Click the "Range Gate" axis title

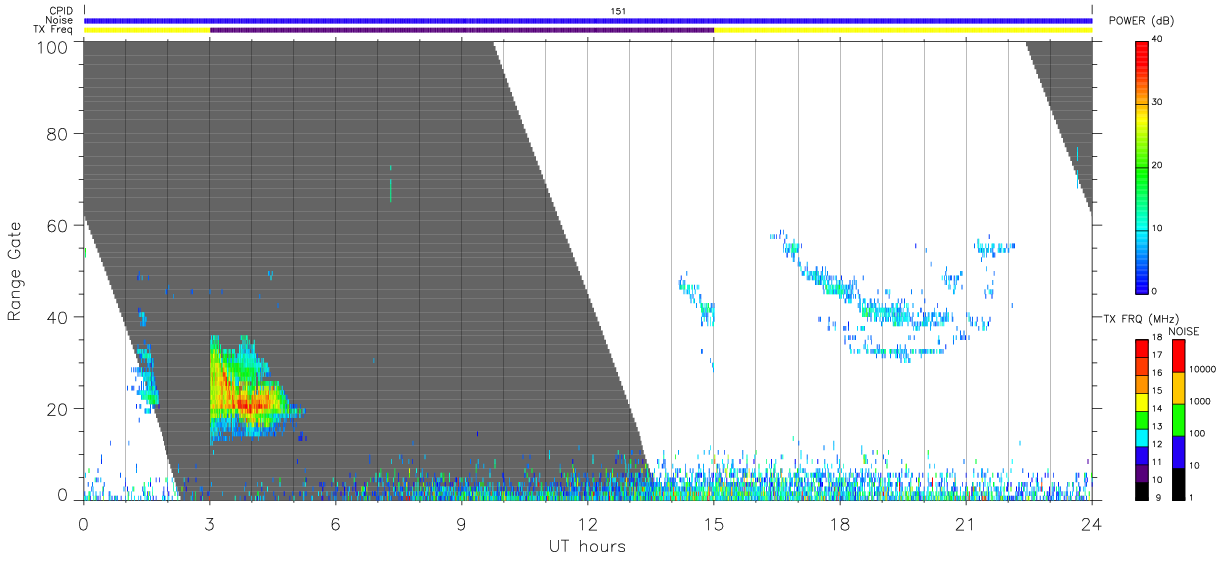click(x=15, y=271)
